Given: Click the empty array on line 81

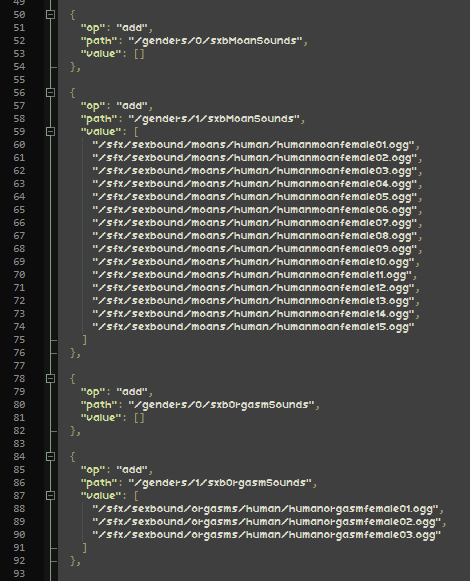Looking at the screenshot, I should tap(139, 418).
